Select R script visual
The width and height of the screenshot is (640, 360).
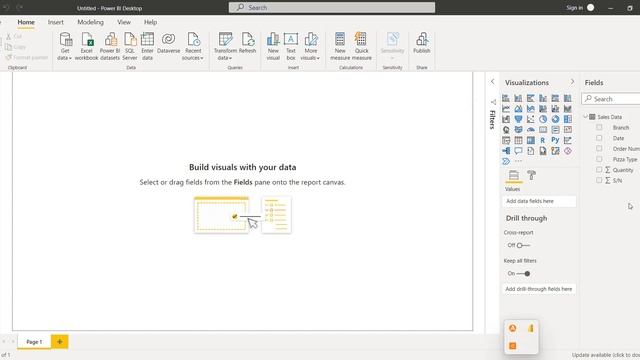click(x=543, y=140)
